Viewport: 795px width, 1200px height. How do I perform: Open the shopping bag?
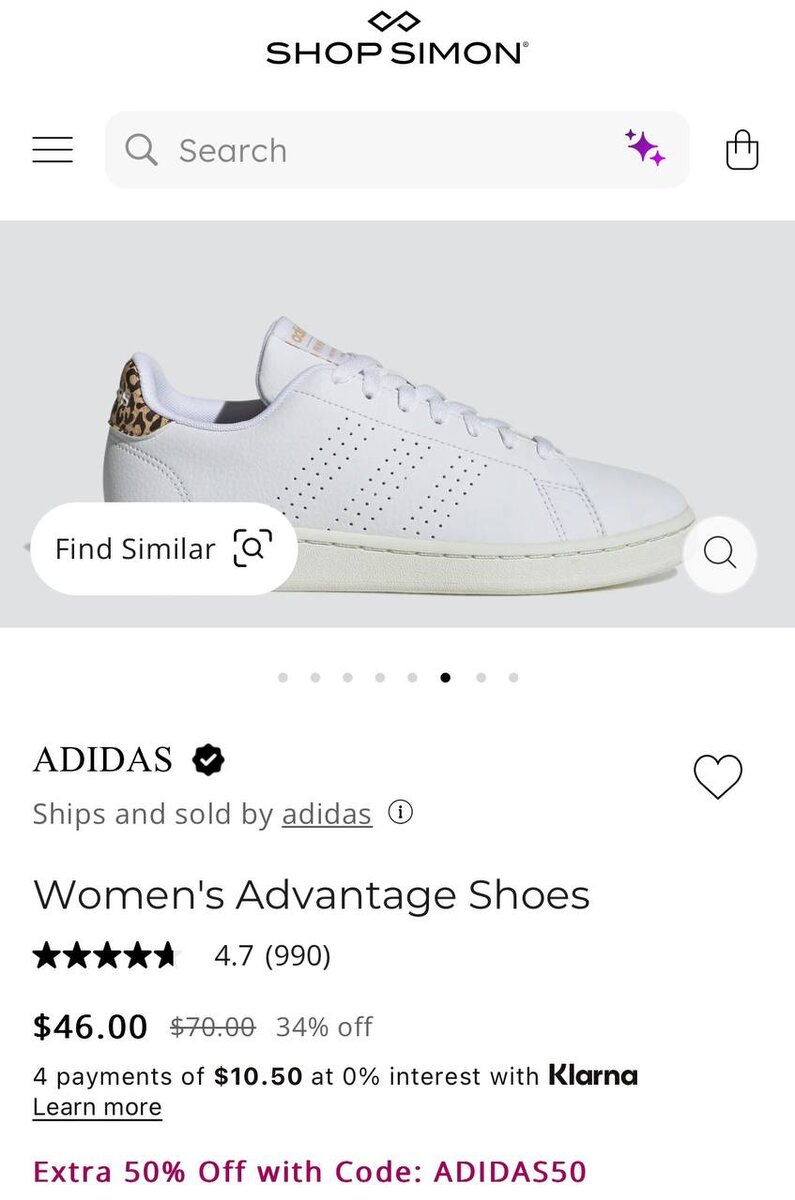742,150
